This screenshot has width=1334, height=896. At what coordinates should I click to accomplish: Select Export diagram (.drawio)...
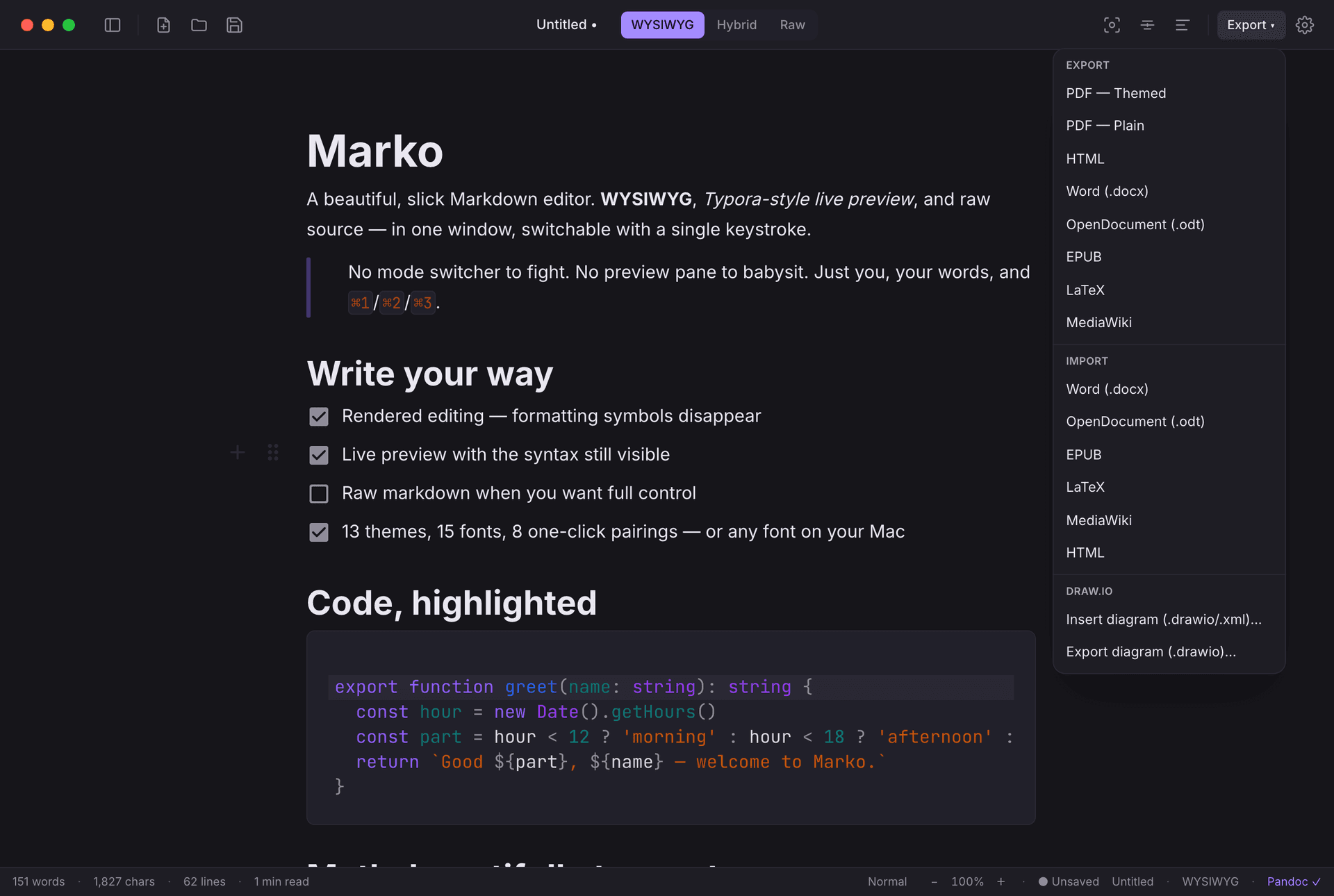pos(1169,652)
